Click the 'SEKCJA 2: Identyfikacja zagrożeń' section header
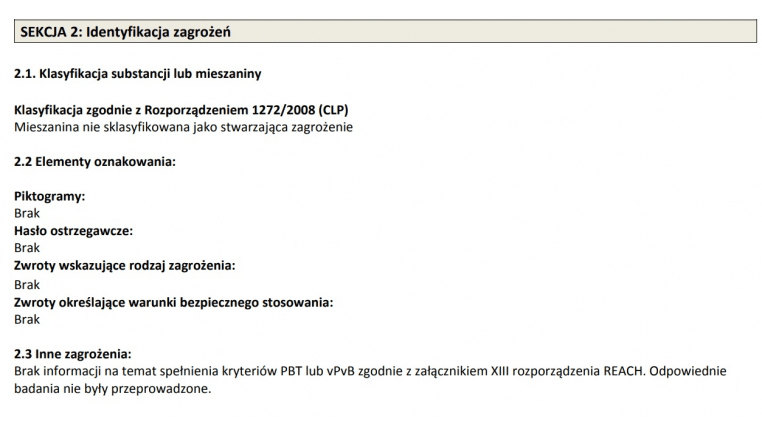The image size is (762, 436). click(x=126, y=32)
